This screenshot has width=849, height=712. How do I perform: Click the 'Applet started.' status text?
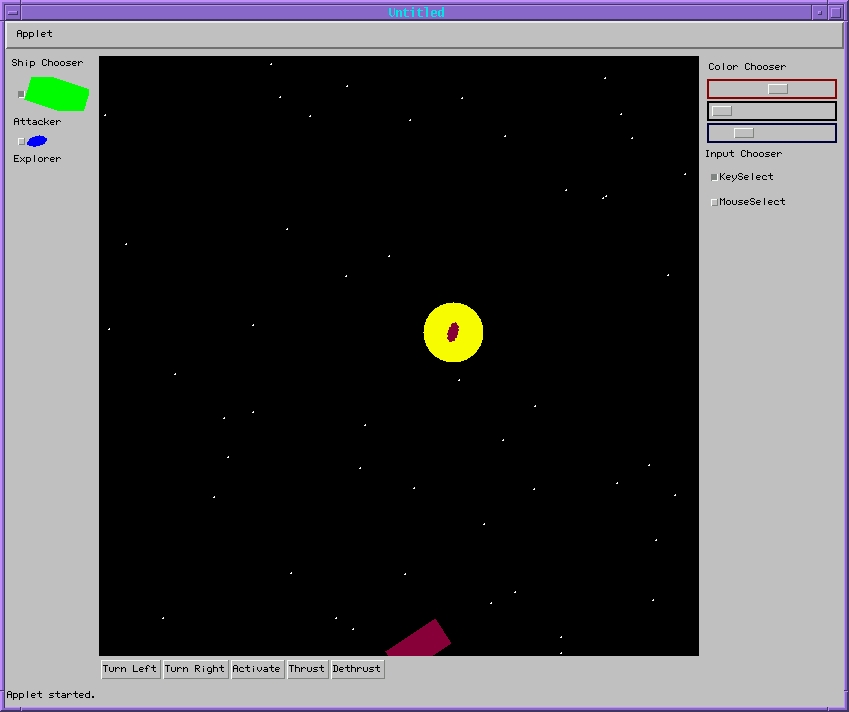point(50,695)
